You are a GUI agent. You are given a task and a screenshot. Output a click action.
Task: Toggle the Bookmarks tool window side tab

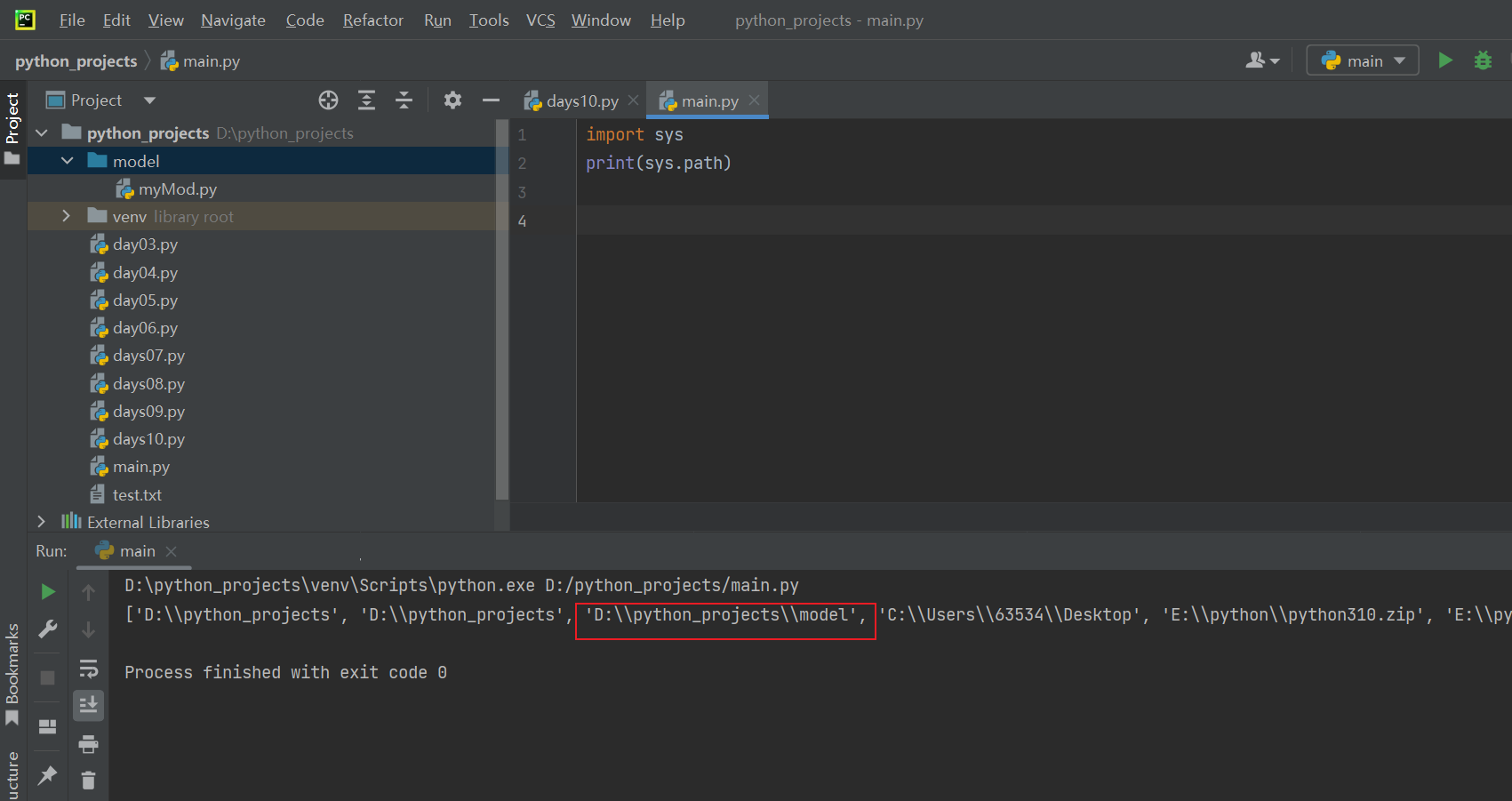pos(12,674)
